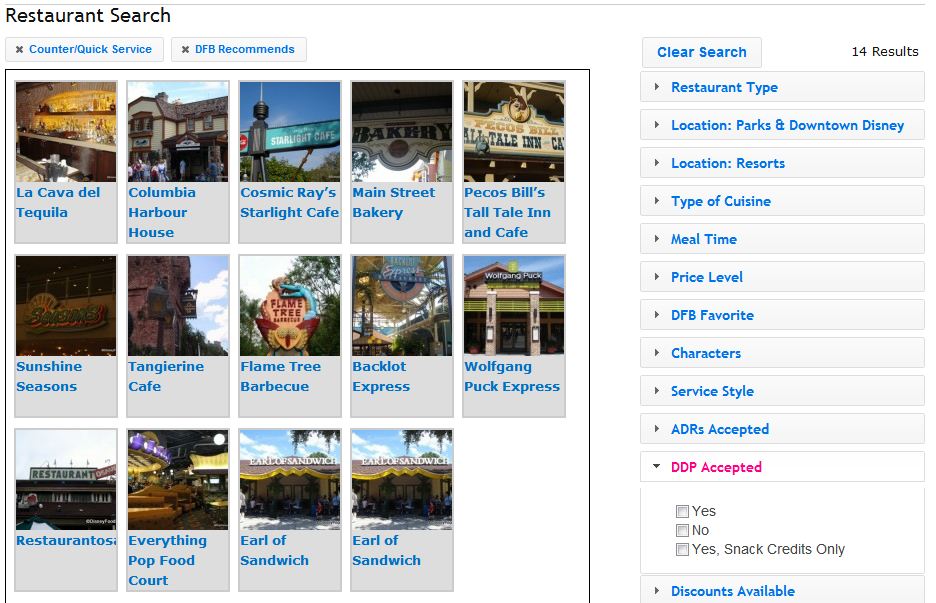Image resolution: width=936 pixels, height=603 pixels.
Task: Expand the Restaurant Type filter
Action: tap(723, 87)
